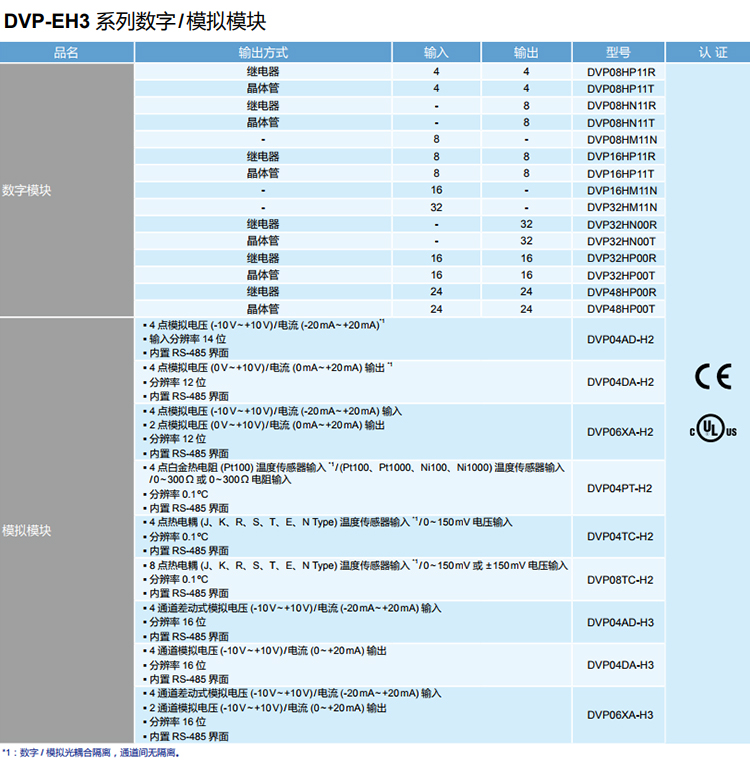Click model DVP32HP00R
The image size is (750, 764).
(x=621, y=258)
